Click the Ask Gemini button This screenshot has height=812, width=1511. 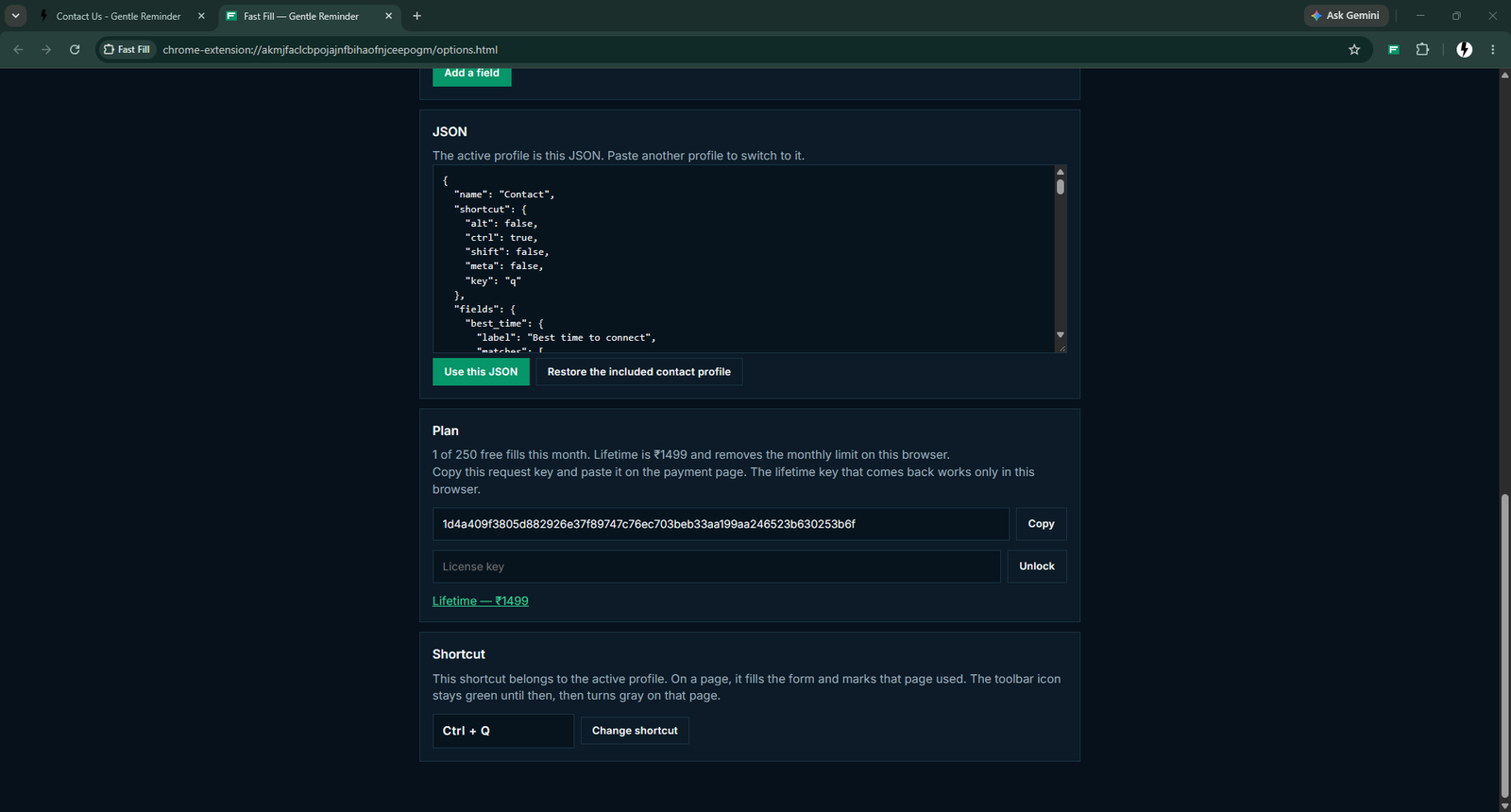click(1346, 16)
